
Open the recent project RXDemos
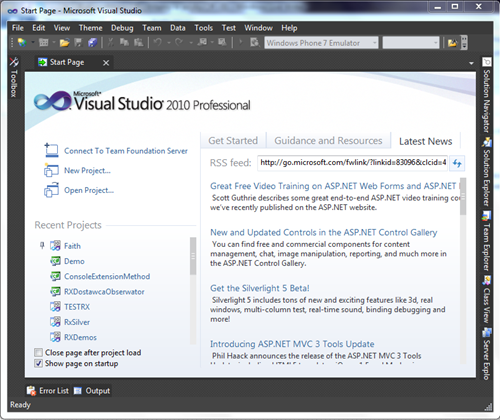[80, 338]
